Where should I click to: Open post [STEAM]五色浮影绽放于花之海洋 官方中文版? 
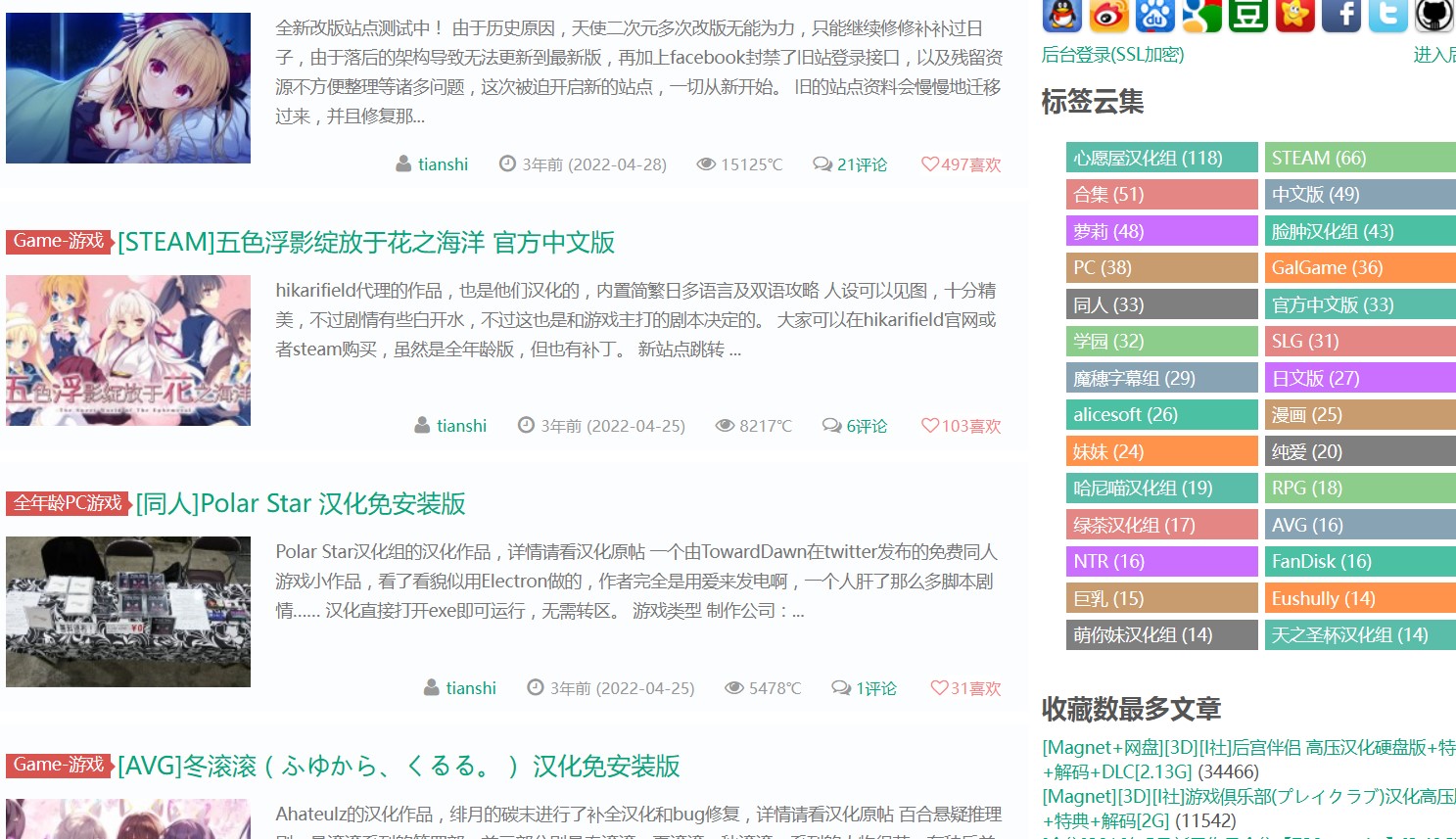pos(366,242)
